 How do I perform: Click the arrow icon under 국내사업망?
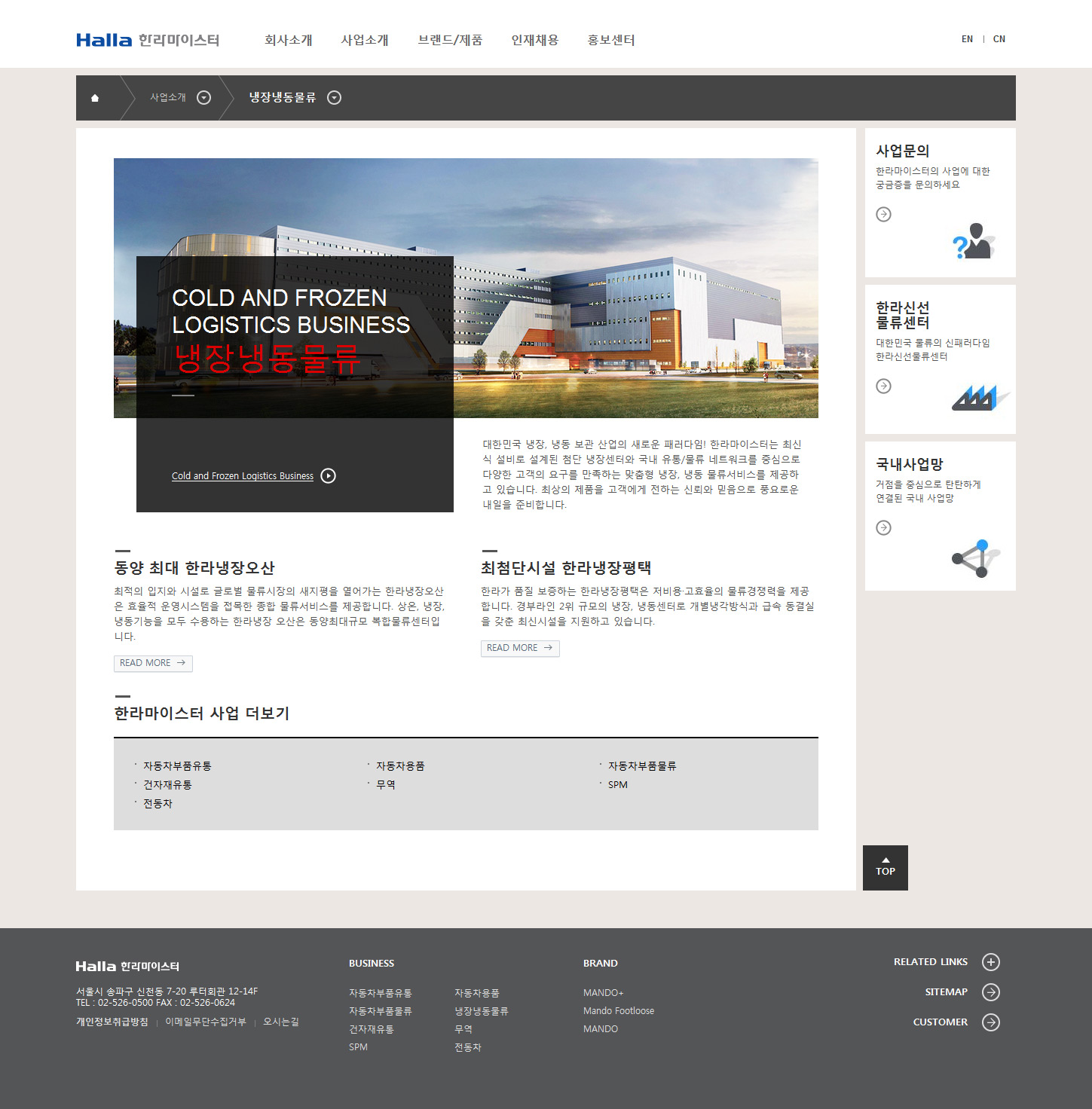coord(883,528)
